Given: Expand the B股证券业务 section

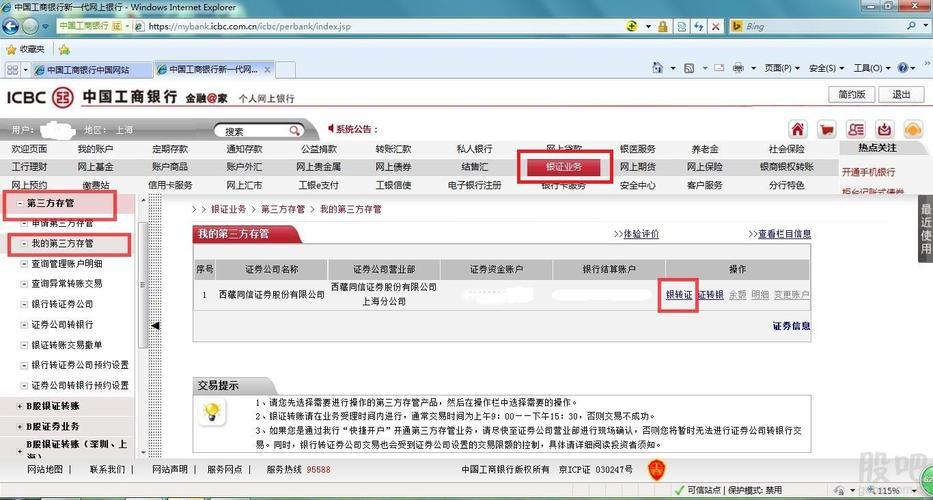Looking at the screenshot, I should pyautogui.click(x=20, y=427).
